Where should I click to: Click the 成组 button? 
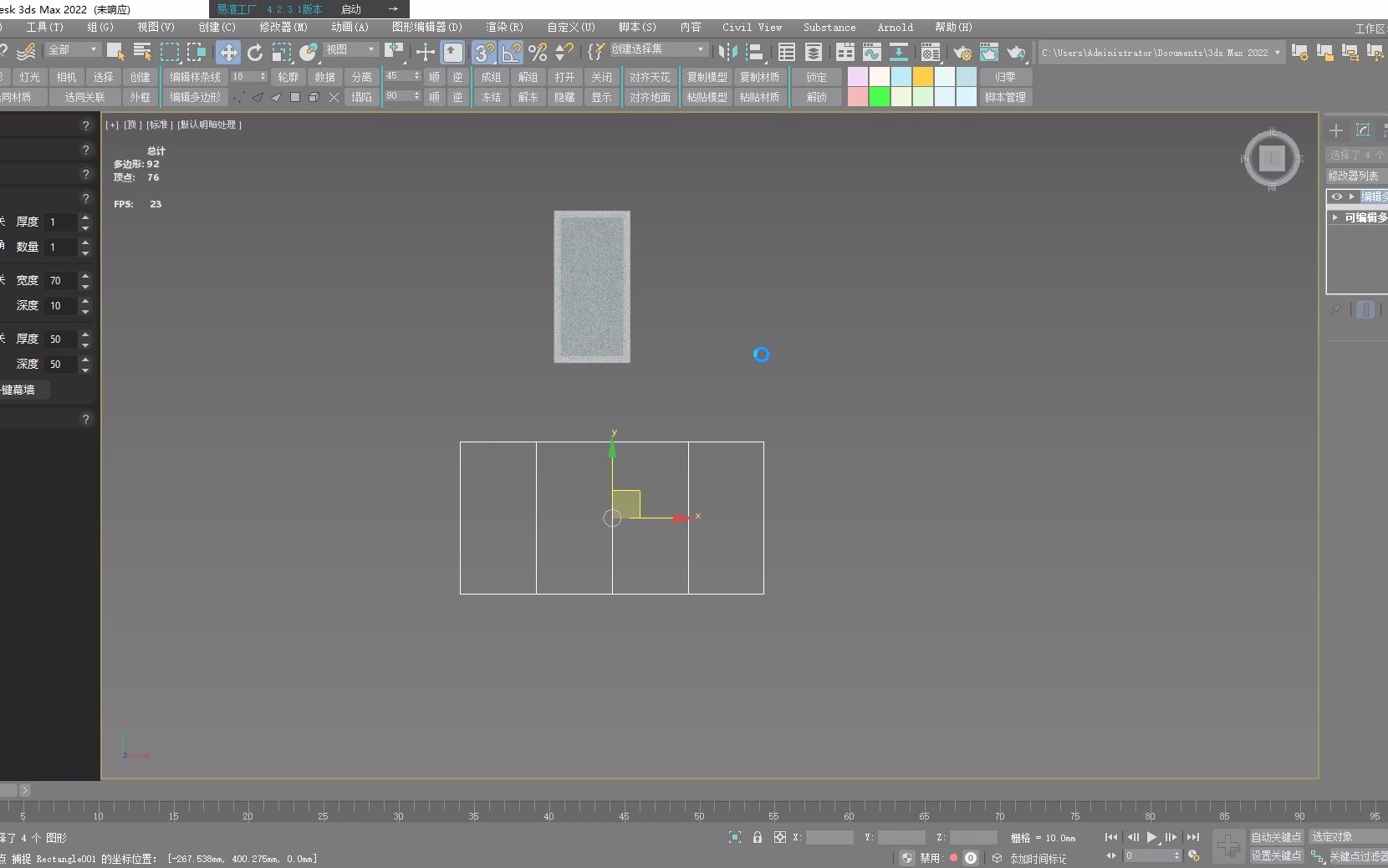coord(491,77)
